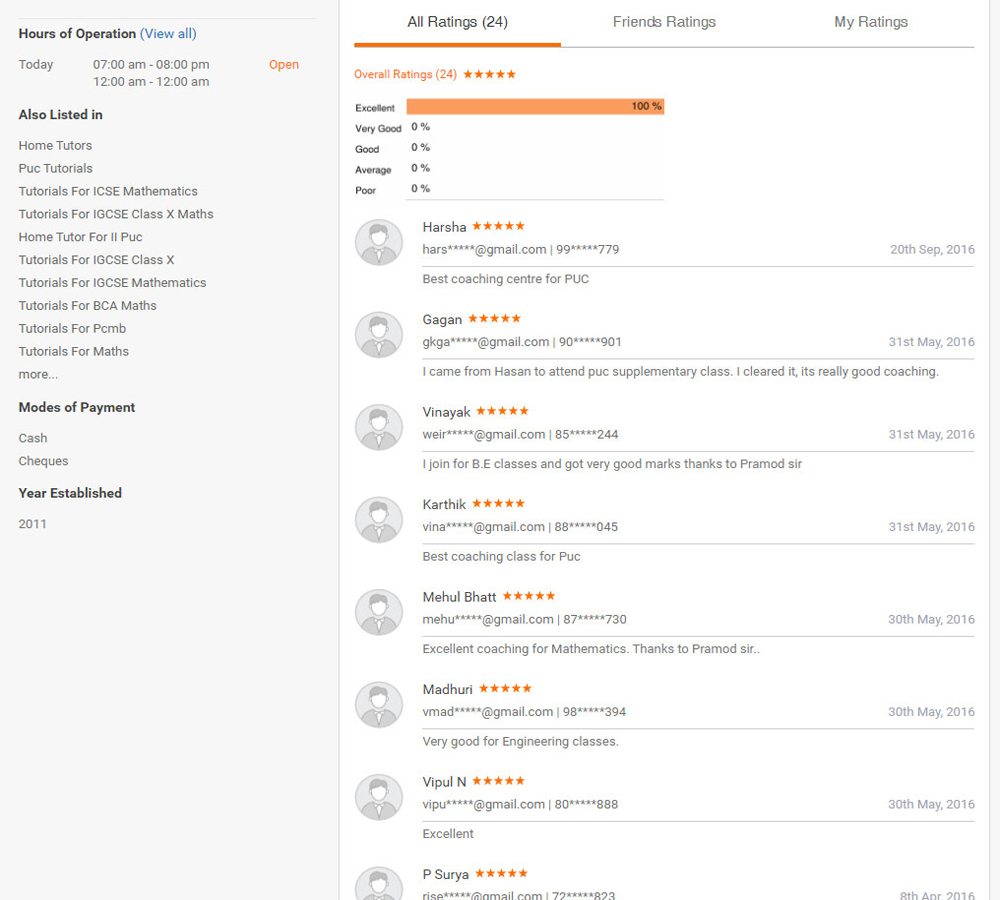This screenshot has width=1000, height=900.
Task: Select the All Ratings (24) tab
Action: click(x=458, y=22)
